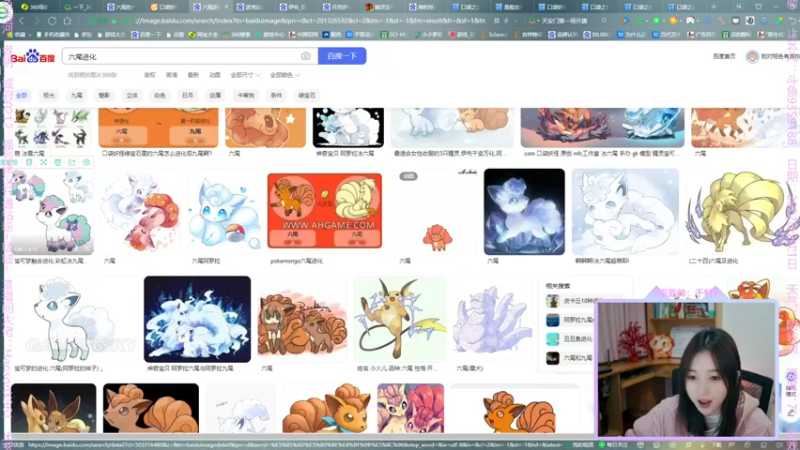Click the blue 百度一下 search button

[x=342, y=56]
